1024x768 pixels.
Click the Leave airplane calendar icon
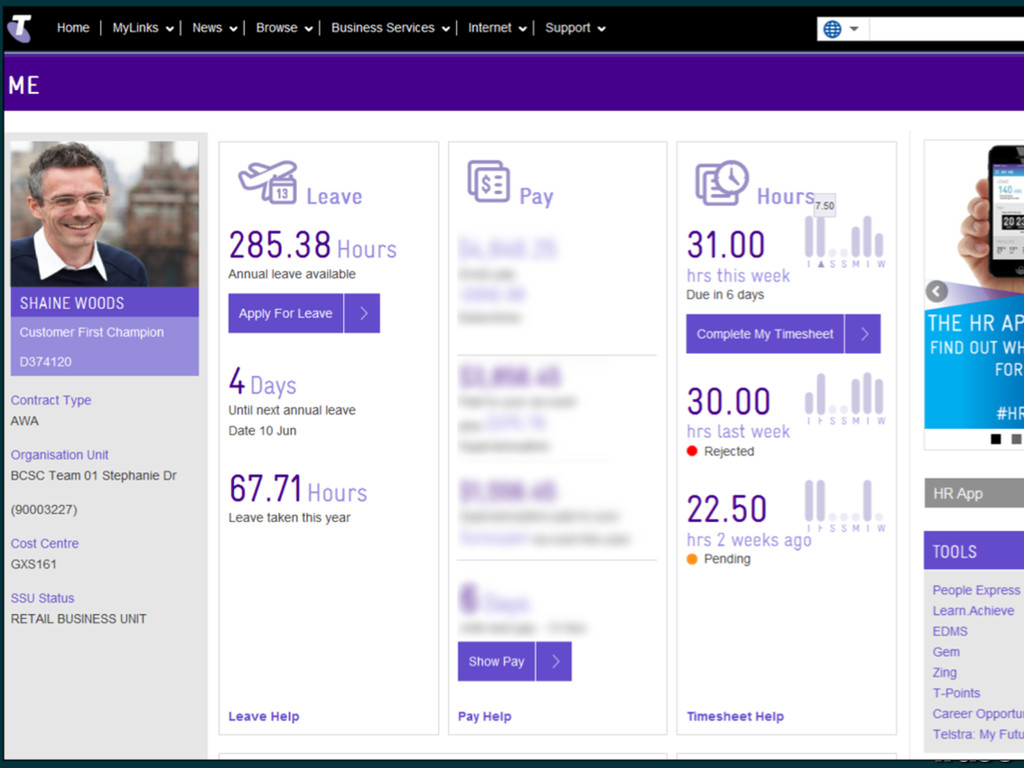[268, 182]
